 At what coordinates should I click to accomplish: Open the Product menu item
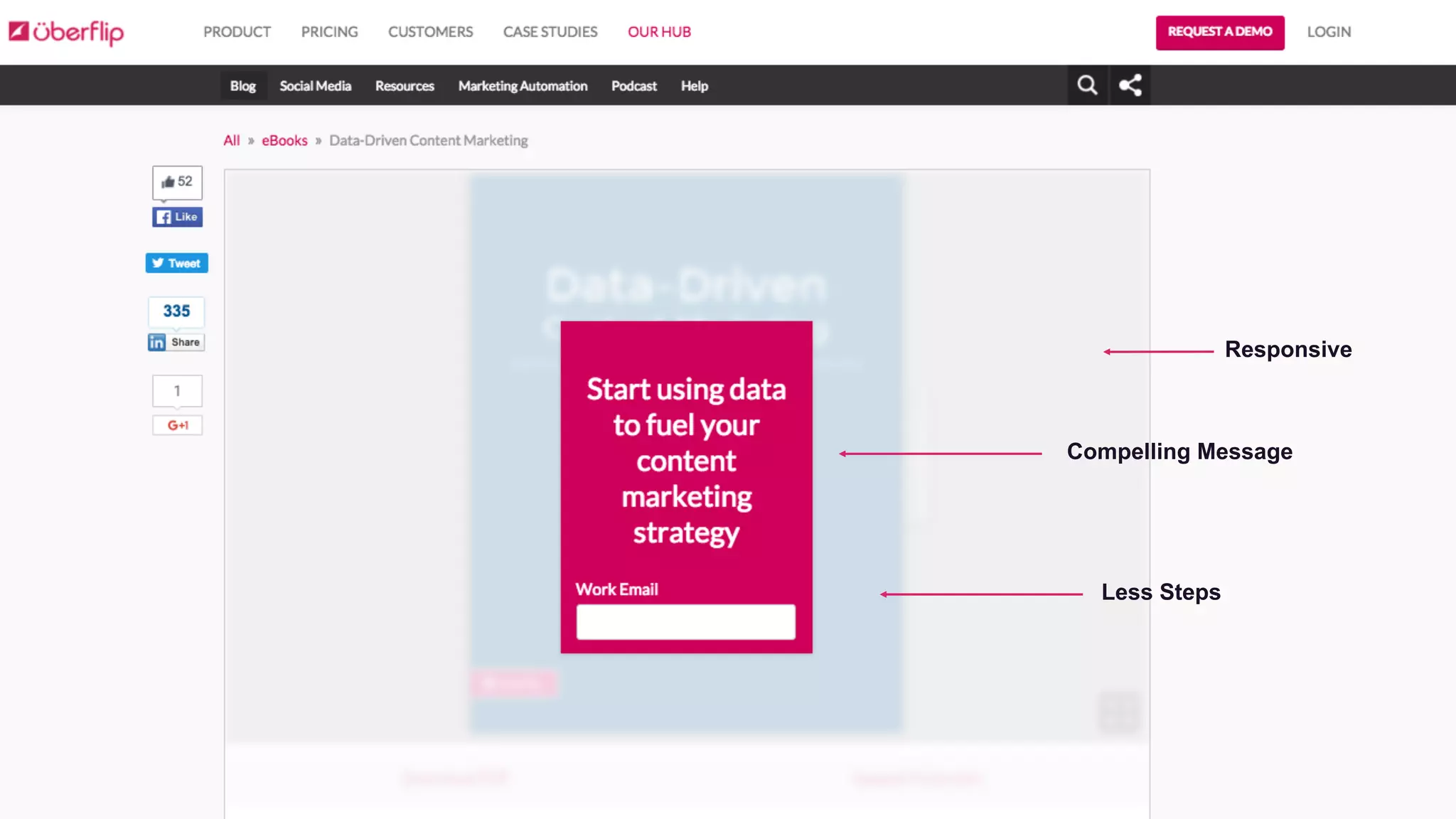(x=237, y=32)
